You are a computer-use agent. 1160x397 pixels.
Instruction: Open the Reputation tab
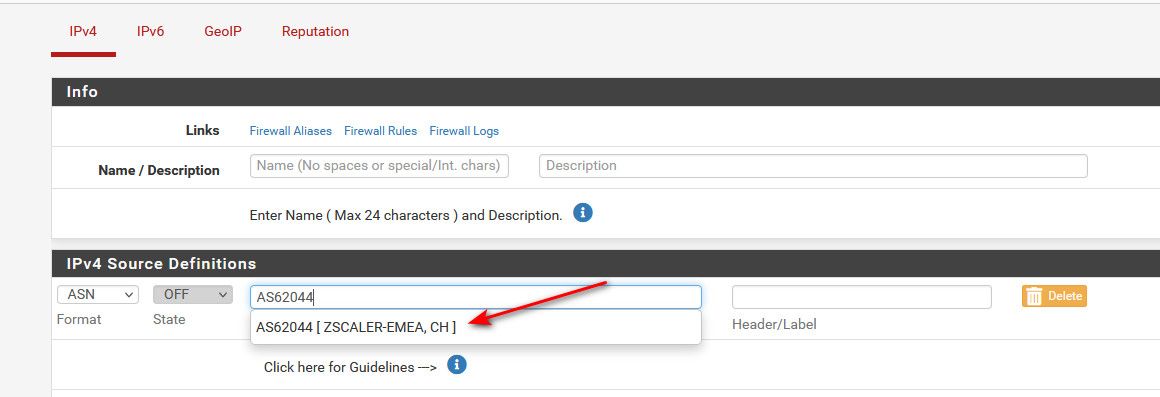pyautogui.click(x=315, y=32)
